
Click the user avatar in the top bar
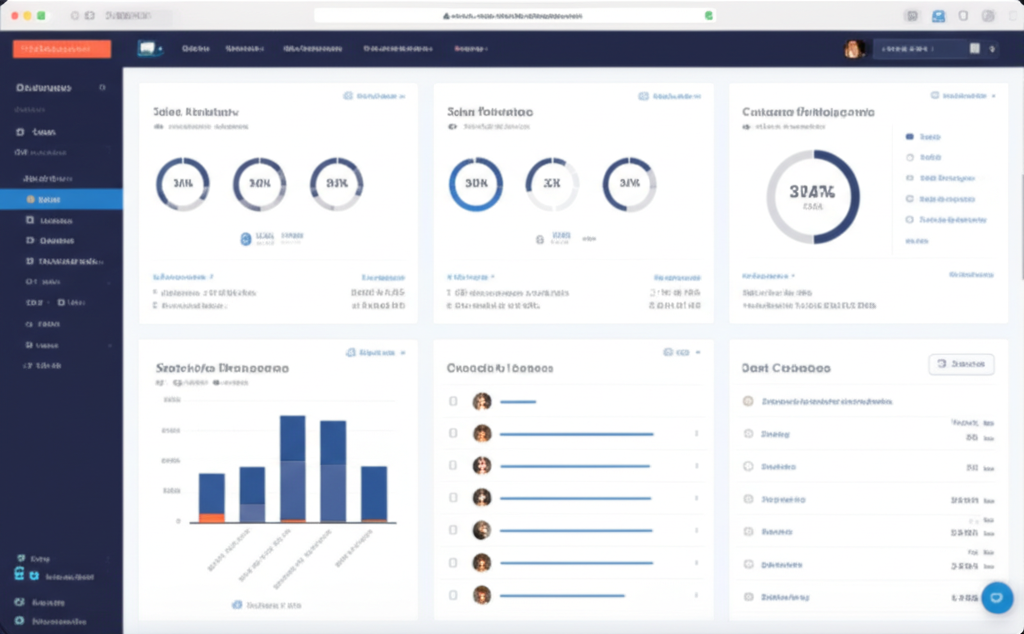(854, 49)
